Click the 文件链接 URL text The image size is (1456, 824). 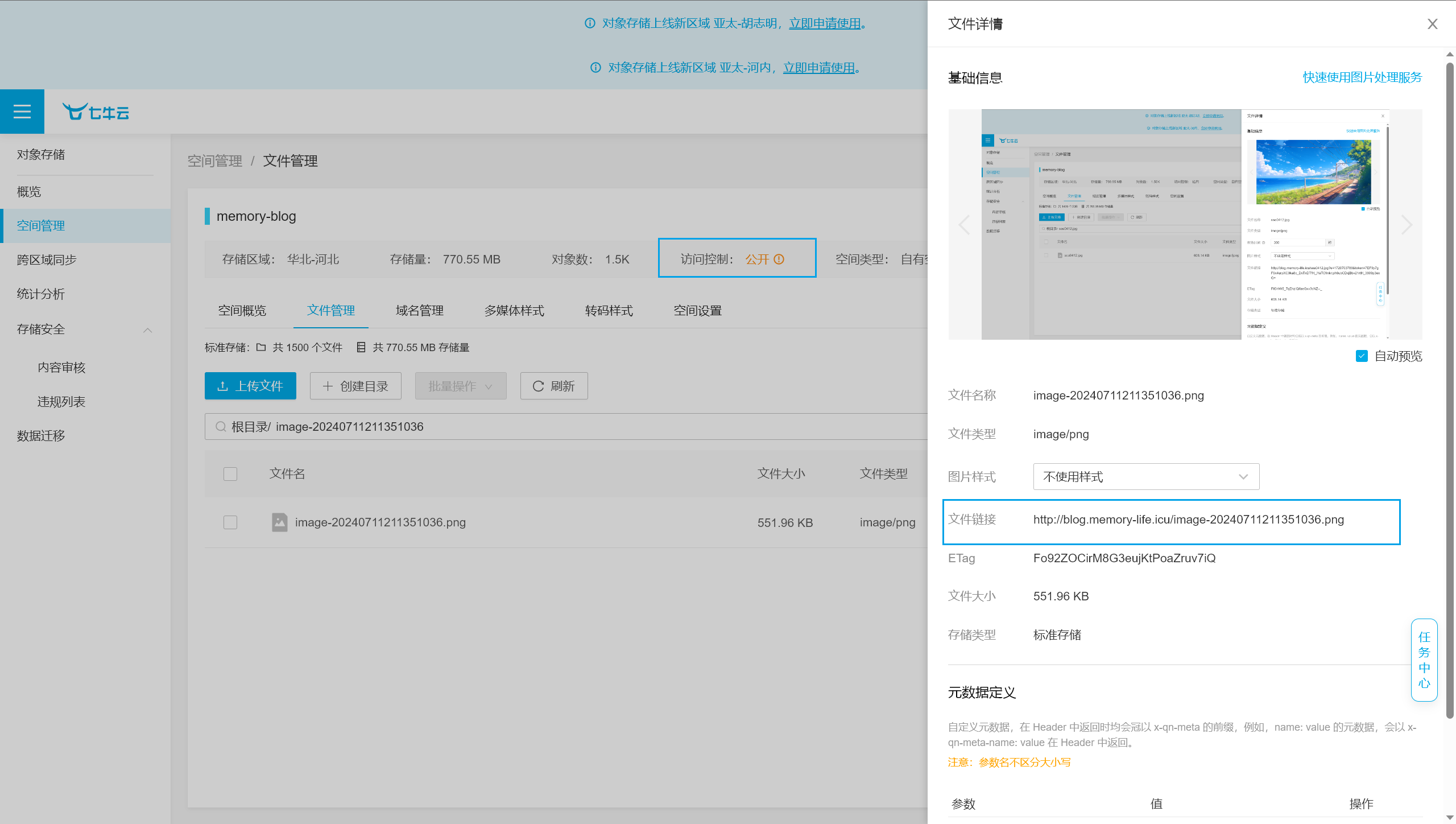point(1189,520)
